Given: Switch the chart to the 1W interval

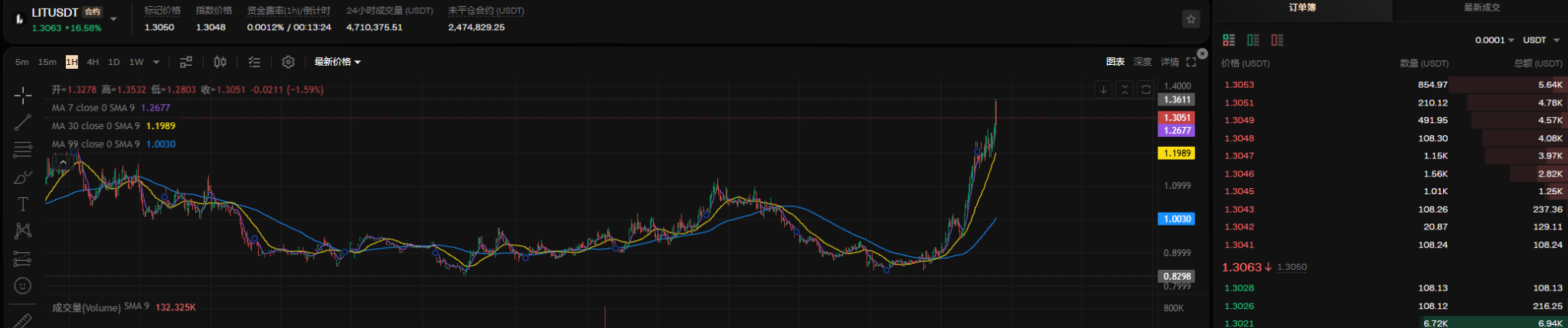Looking at the screenshot, I should coord(136,62).
